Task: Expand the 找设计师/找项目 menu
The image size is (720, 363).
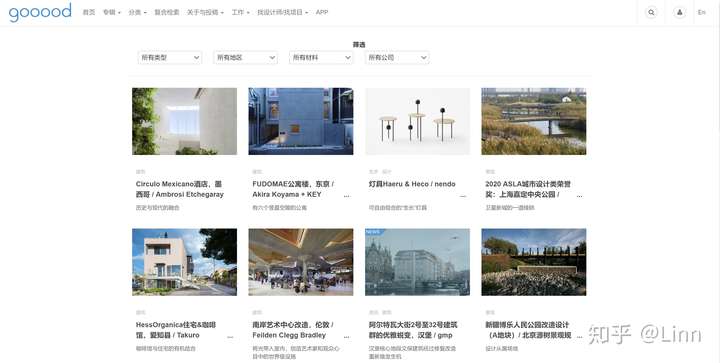Action: pyautogui.click(x=282, y=12)
